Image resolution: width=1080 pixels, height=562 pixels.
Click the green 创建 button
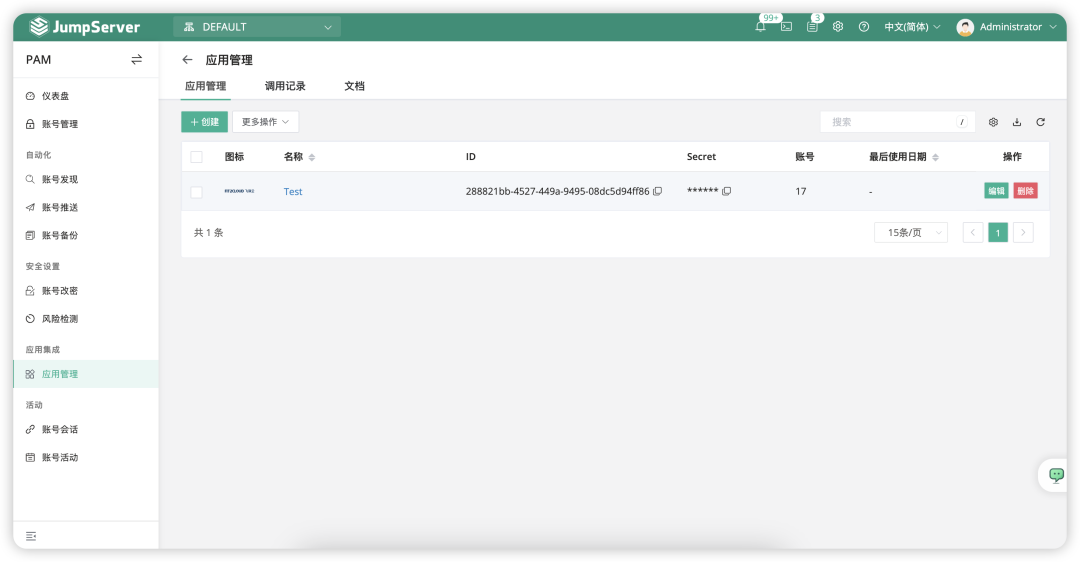[x=204, y=122]
